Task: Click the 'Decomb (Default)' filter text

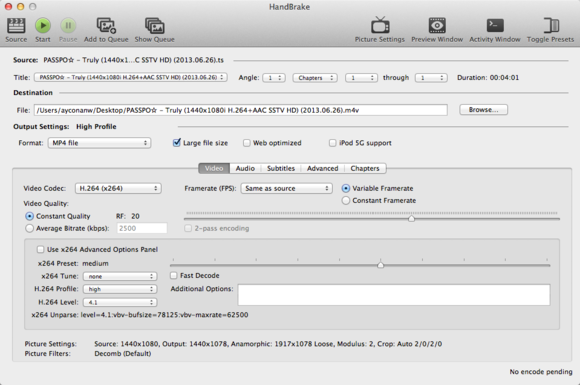Action: (x=122, y=354)
